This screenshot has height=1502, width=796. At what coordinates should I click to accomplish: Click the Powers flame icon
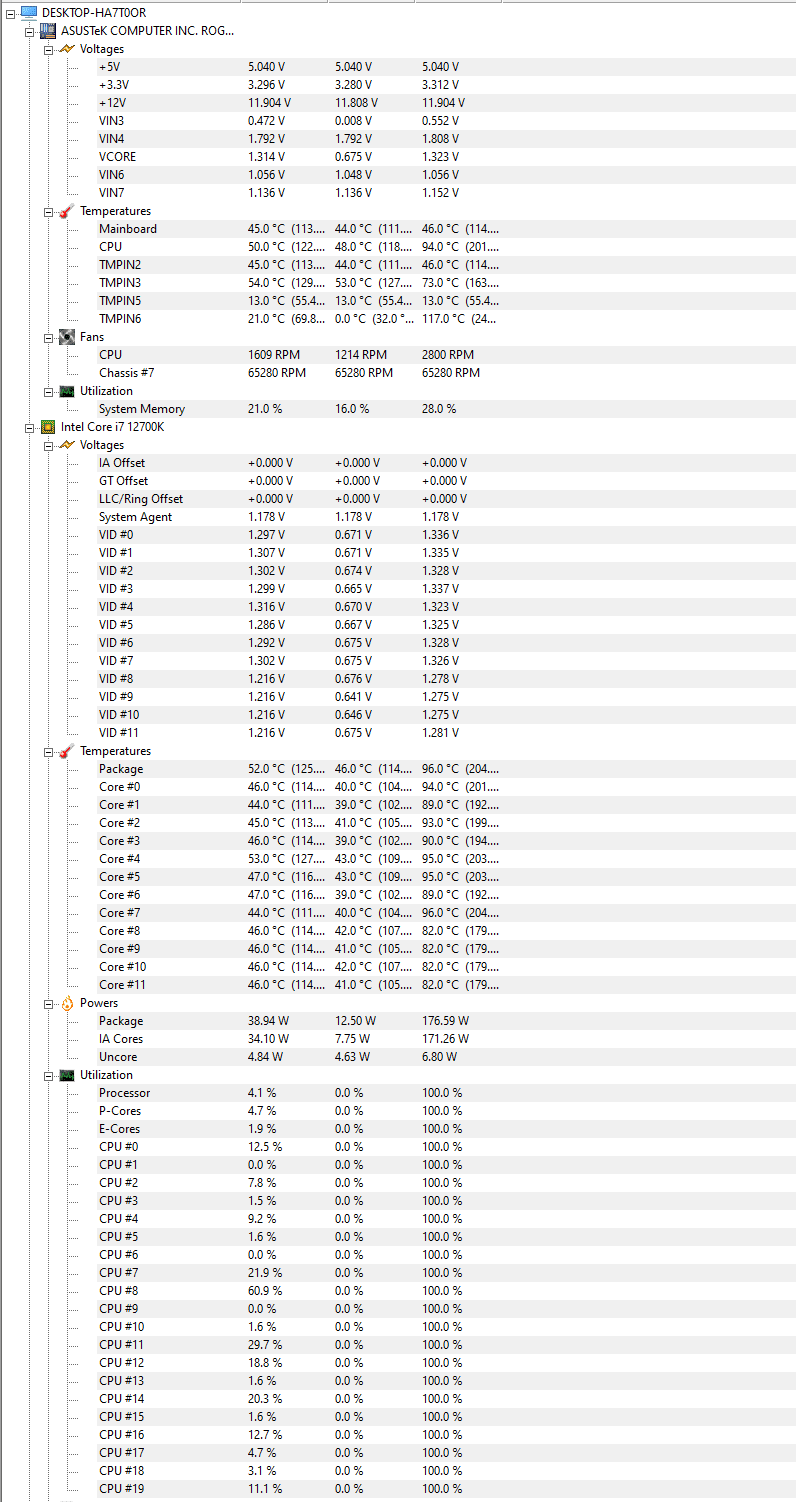pyautogui.click(x=67, y=1003)
